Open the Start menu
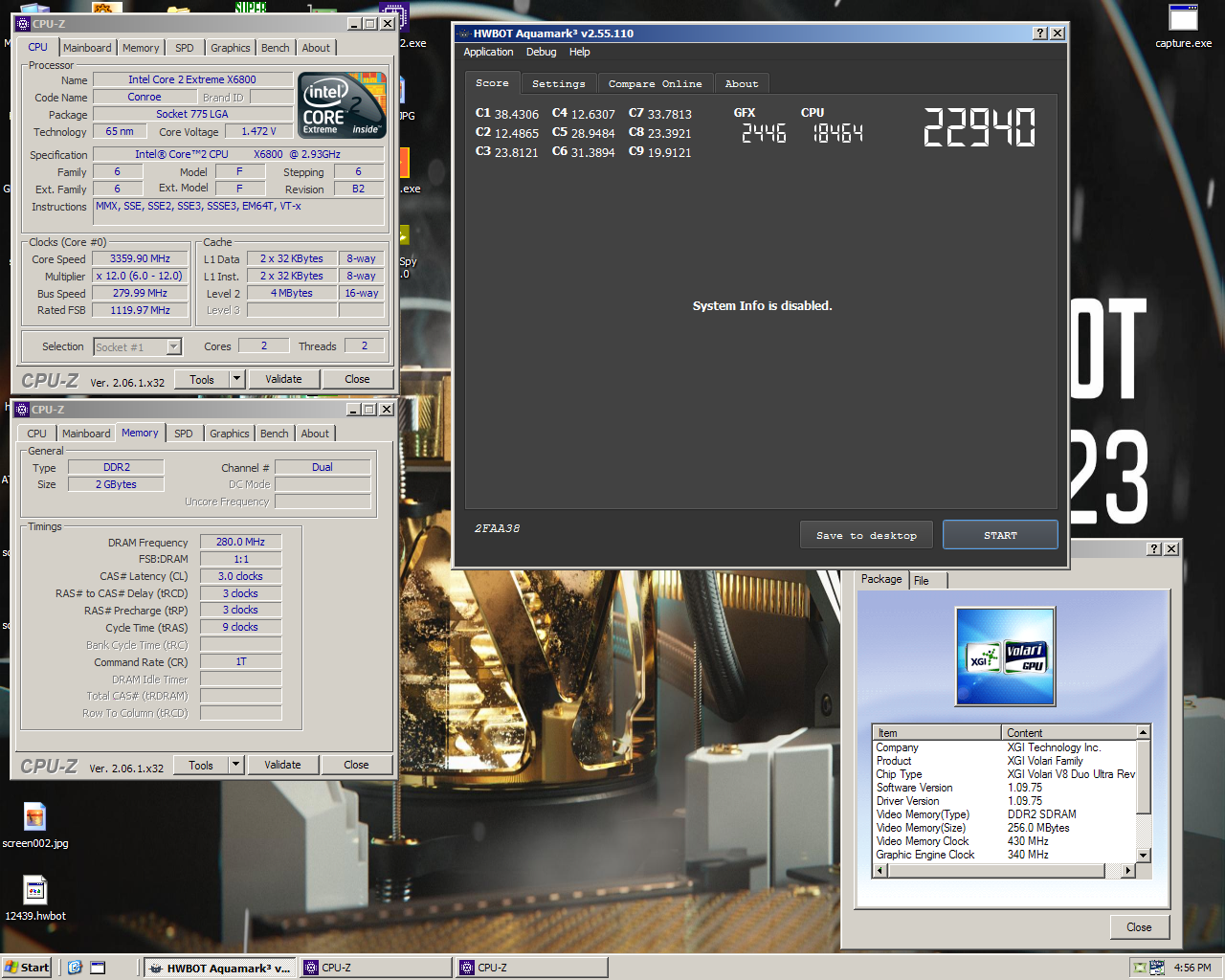Viewport: 1225px width, 980px height. [27, 968]
